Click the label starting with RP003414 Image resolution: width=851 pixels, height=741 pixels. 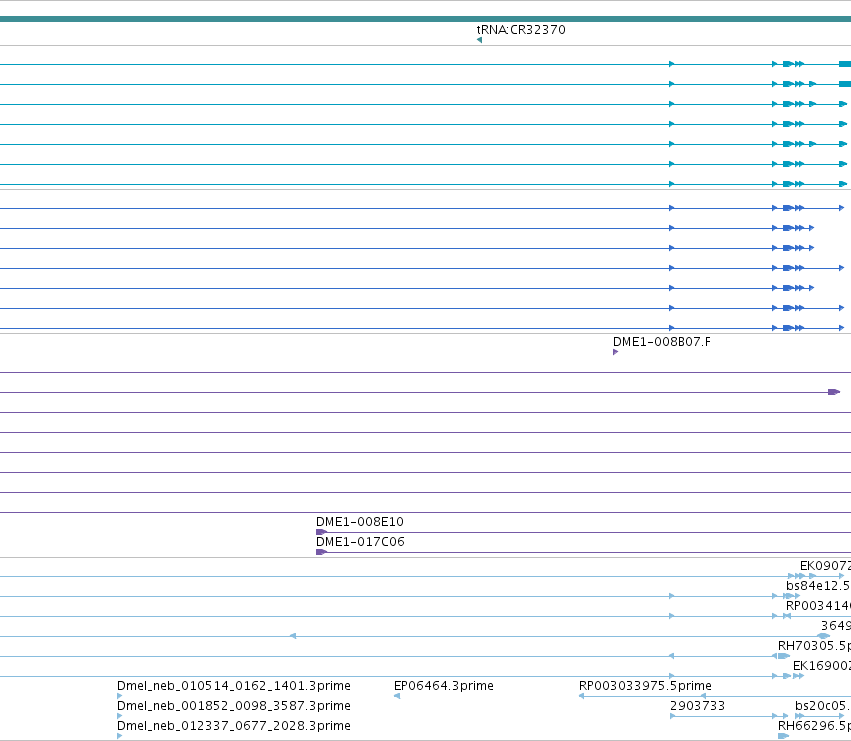pyautogui.click(x=818, y=606)
